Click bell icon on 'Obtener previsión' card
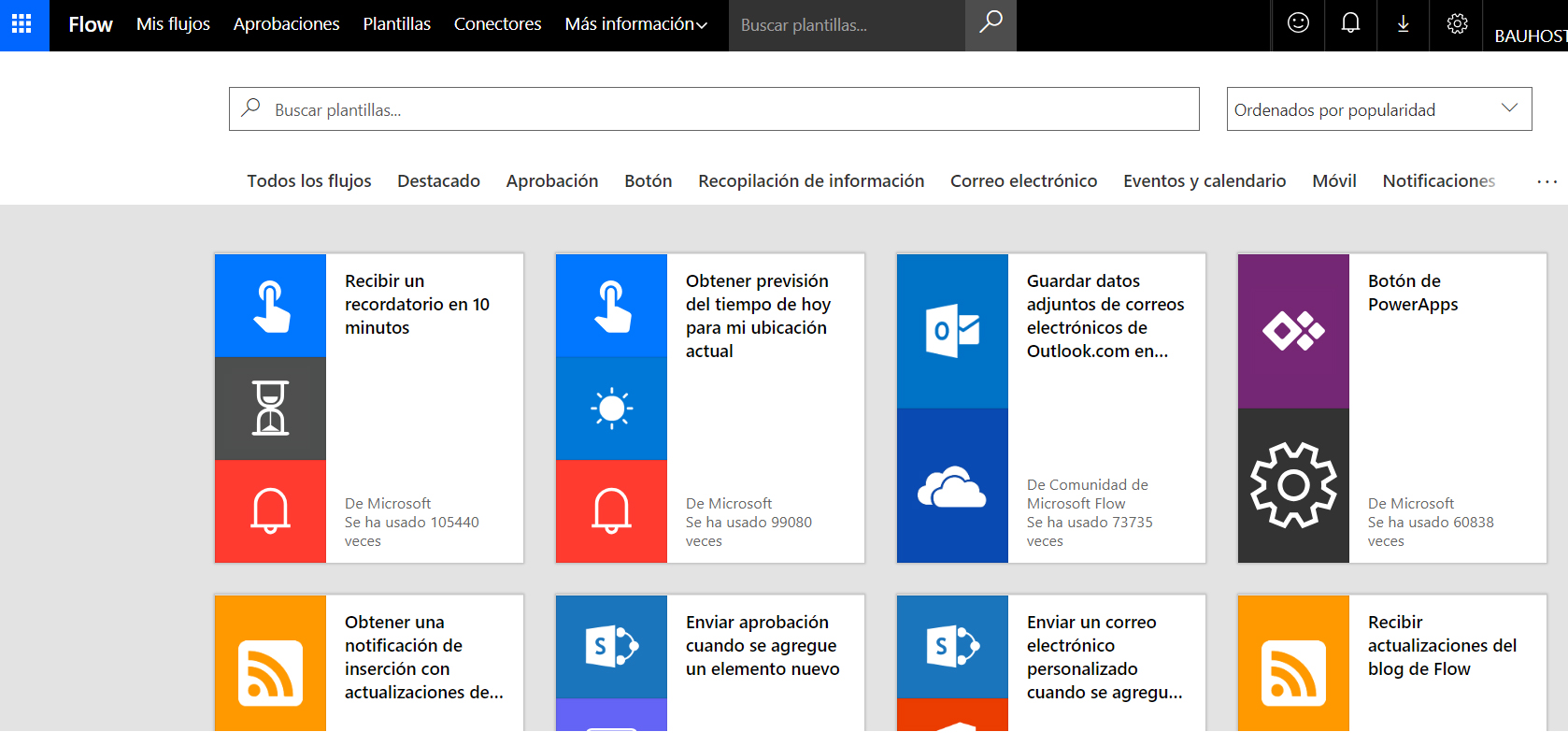1568x746 pixels. [612, 511]
